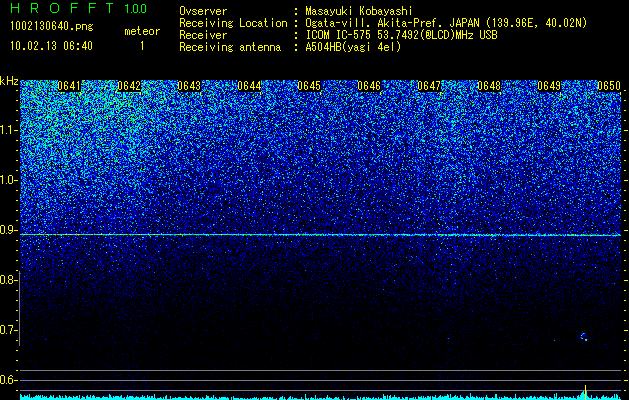The image size is (629, 400).
Task: Click the 0.8 kHz axis label
Action: pos(9,280)
